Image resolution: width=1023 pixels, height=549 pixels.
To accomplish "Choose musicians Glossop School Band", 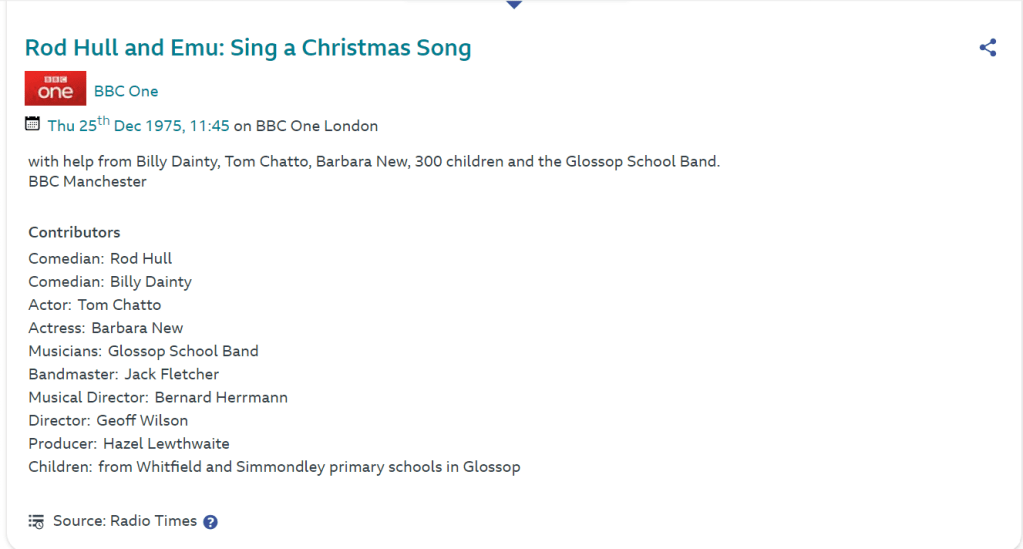I will (183, 351).
